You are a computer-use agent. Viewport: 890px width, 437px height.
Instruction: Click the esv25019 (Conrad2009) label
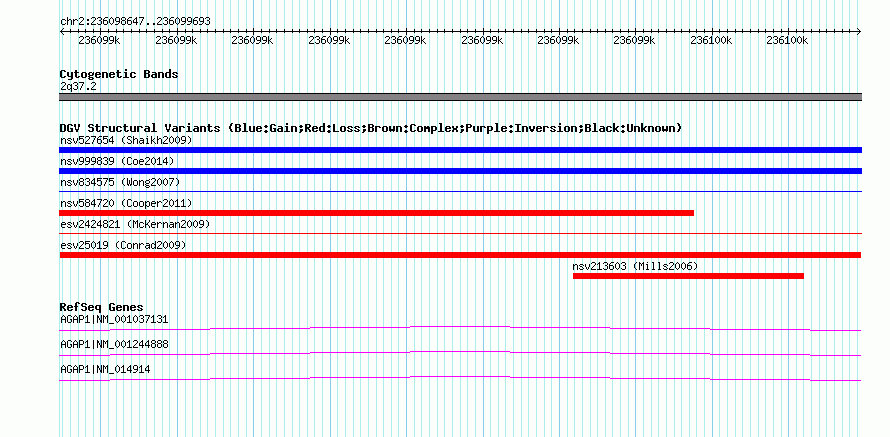point(123,245)
